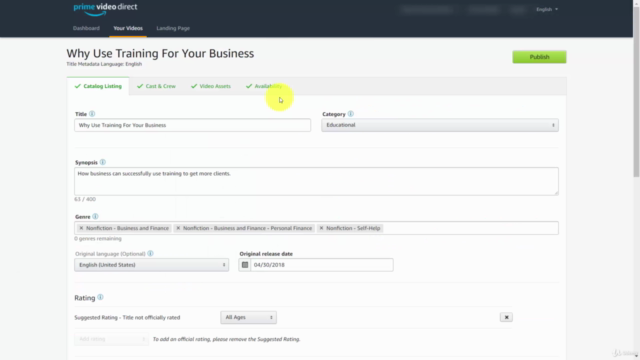
Task: Open the Category info icon
Action: click(x=351, y=114)
